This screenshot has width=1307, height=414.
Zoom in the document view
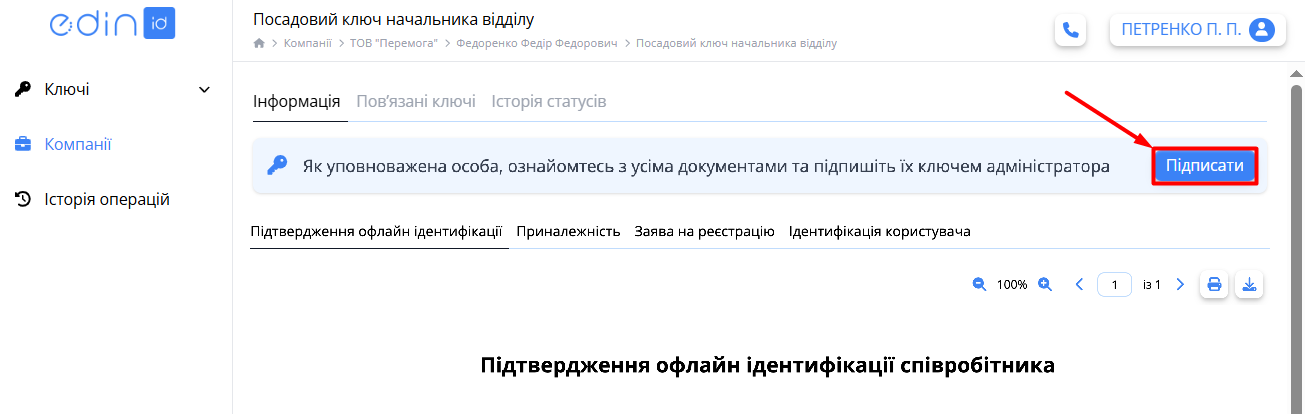click(1045, 284)
